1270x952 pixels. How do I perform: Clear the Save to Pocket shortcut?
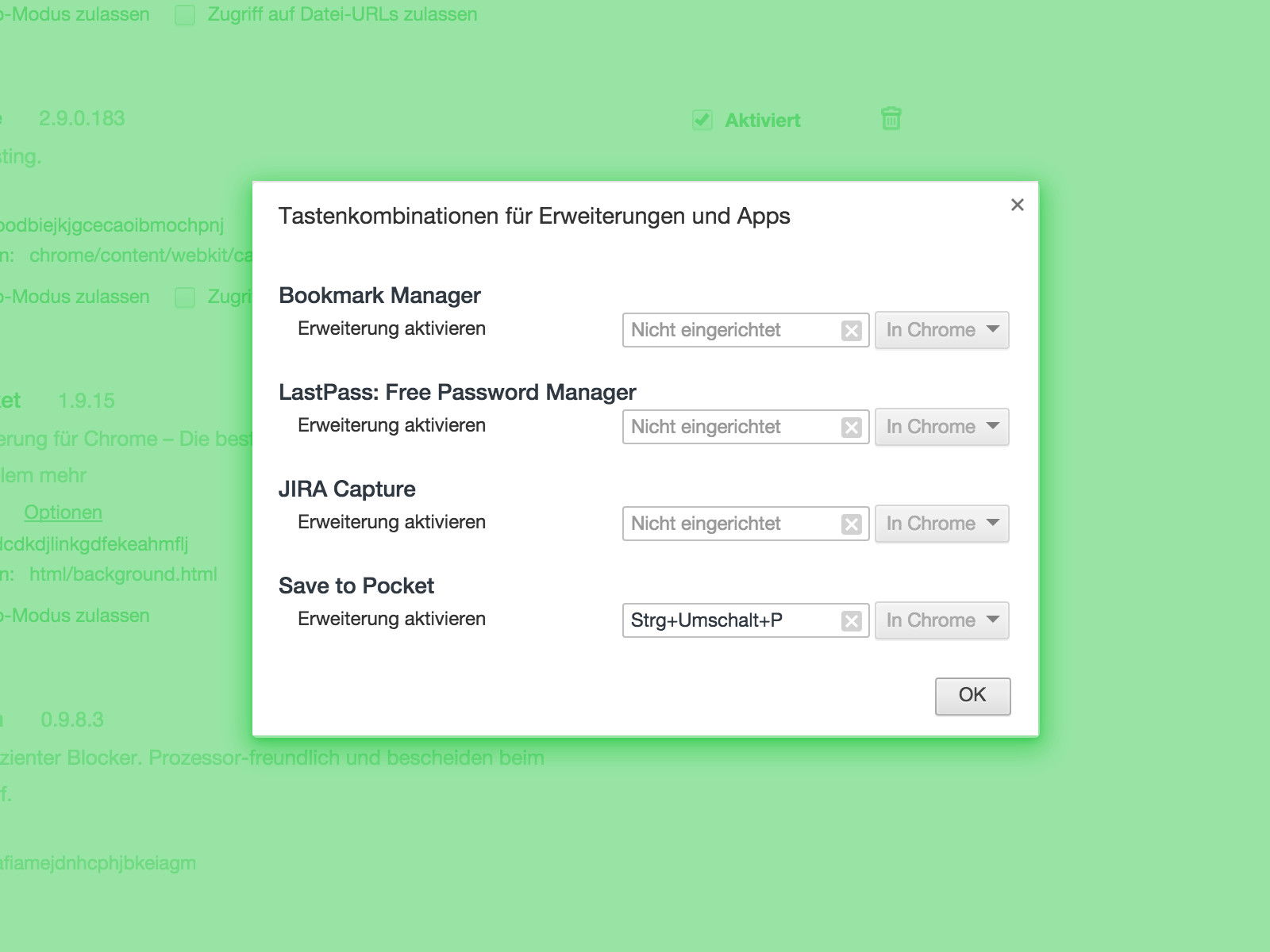(x=851, y=621)
